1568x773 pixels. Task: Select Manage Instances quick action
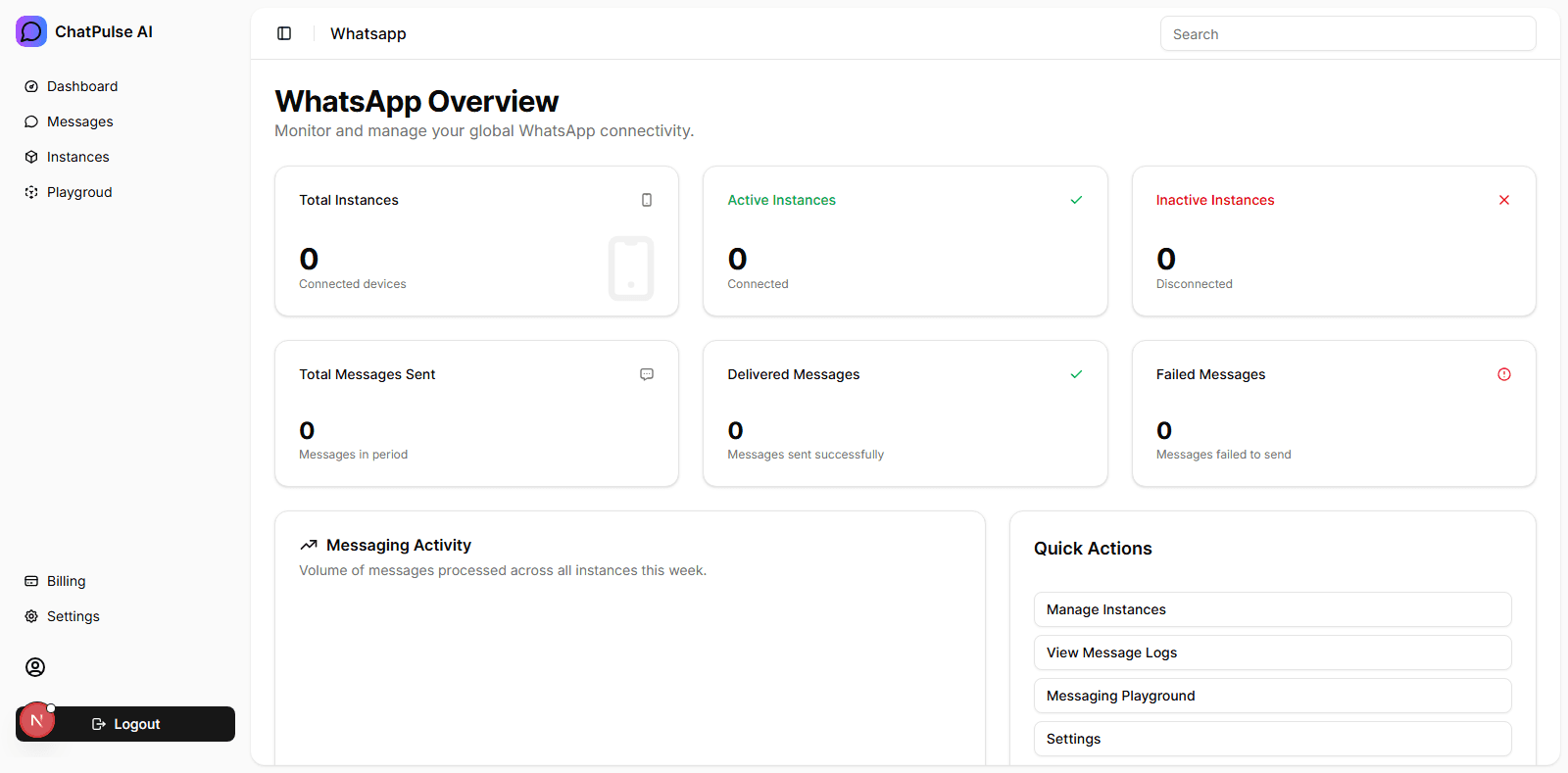coord(1273,609)
